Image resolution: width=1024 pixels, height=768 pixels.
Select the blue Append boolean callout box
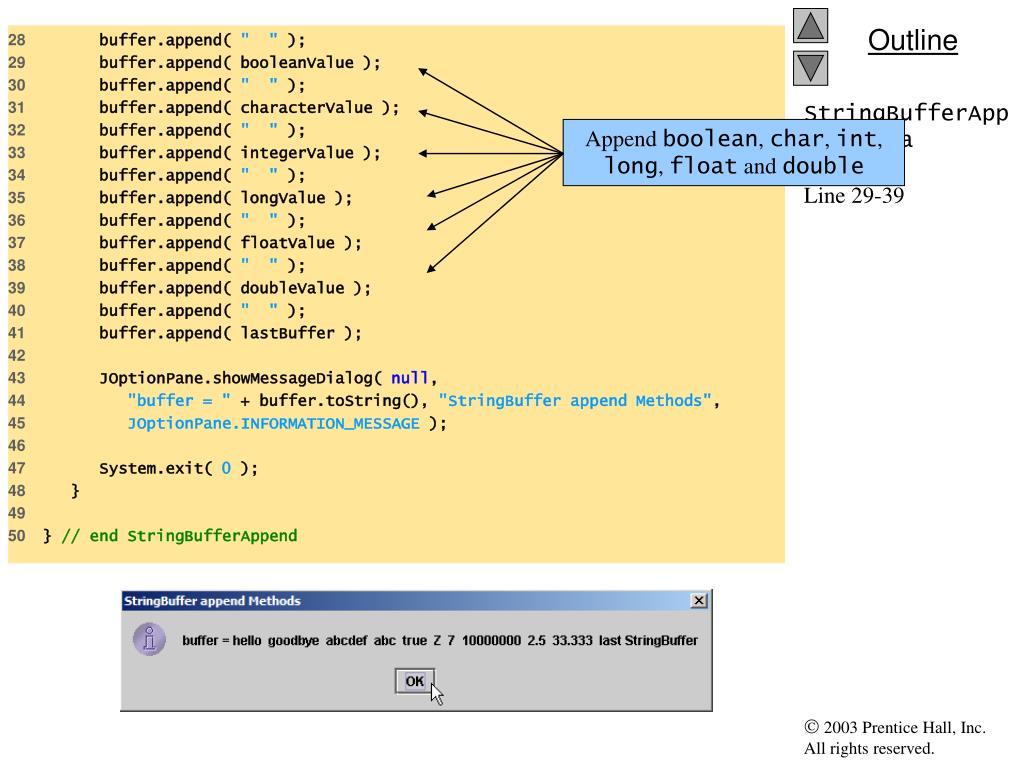(x=733, y=152)
